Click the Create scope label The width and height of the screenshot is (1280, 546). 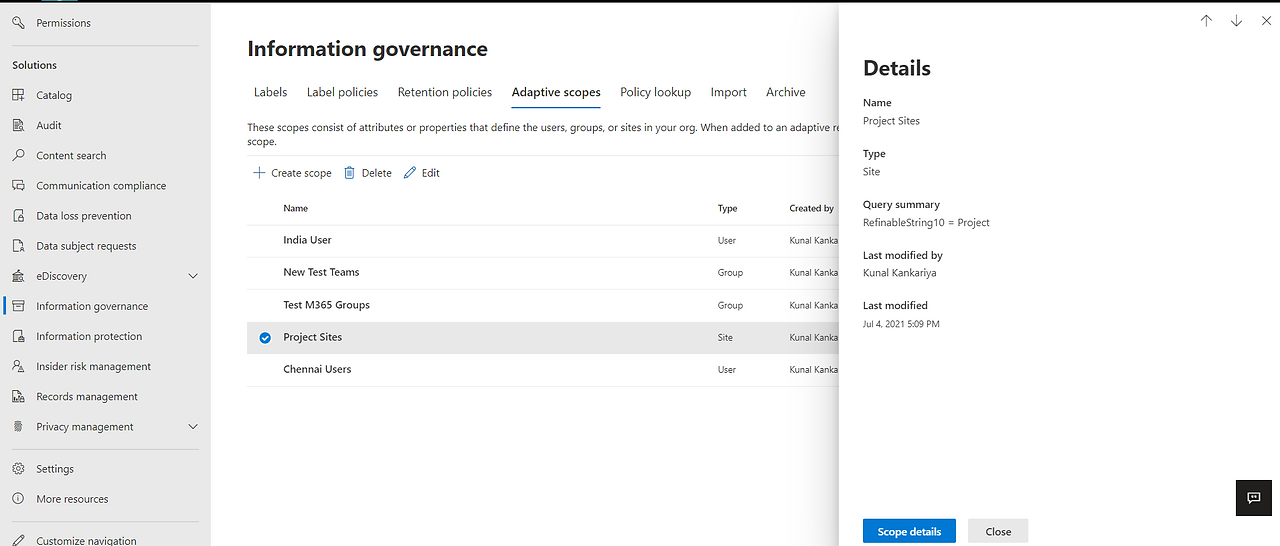(x=301, y=173)
